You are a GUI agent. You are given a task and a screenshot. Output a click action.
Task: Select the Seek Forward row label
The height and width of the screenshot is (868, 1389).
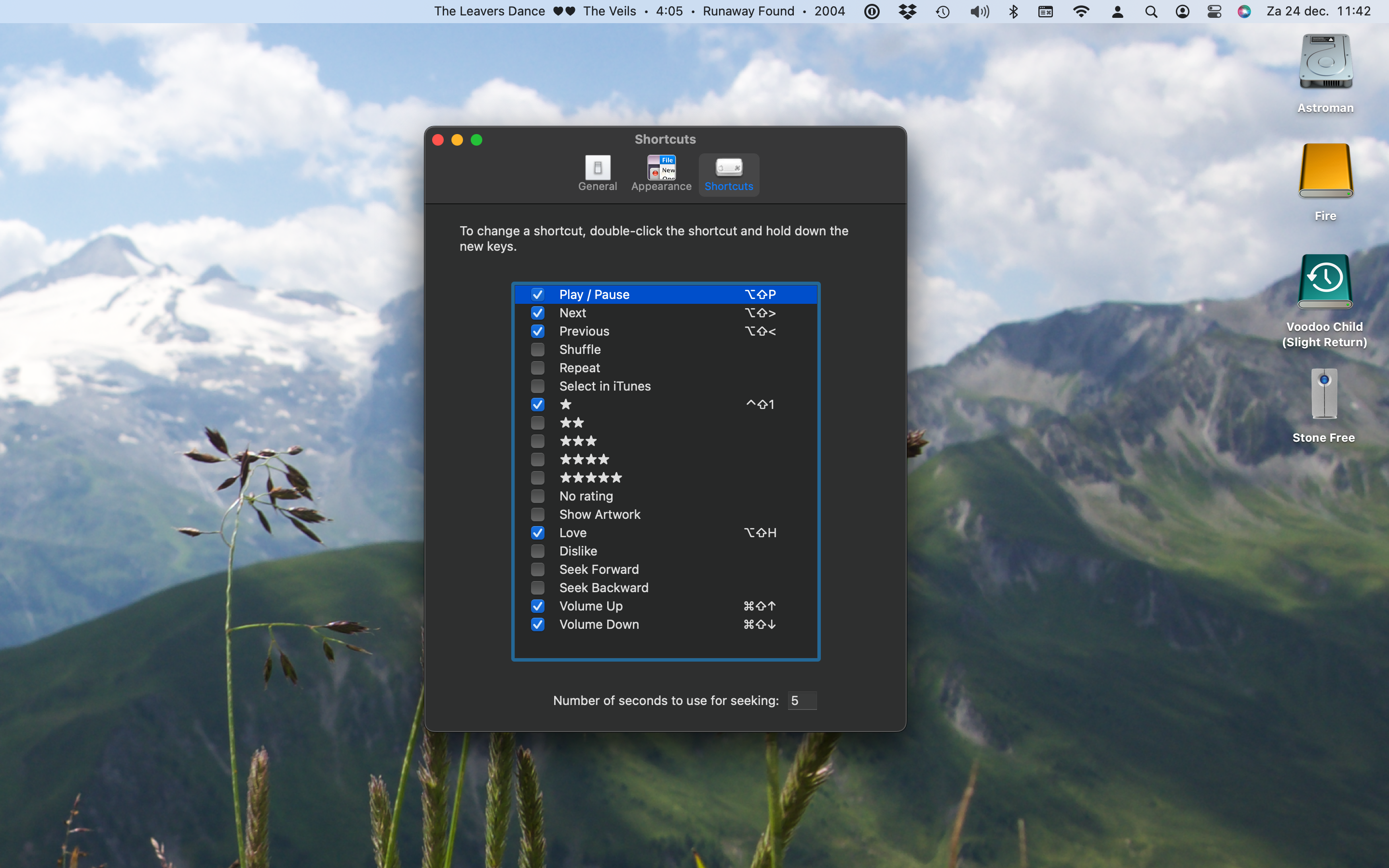599,570
